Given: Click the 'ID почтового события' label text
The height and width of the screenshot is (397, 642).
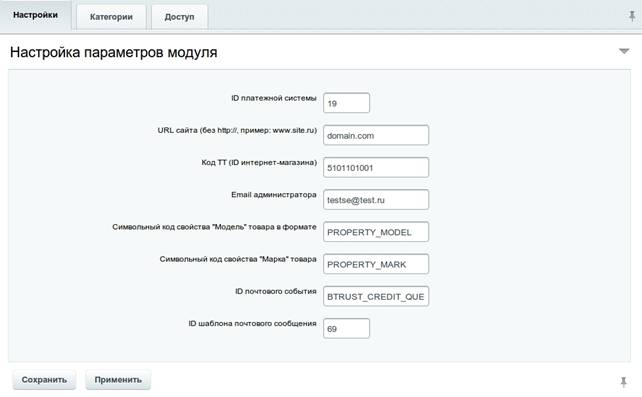Looking at the screenshot, I should tap(276, 291).
